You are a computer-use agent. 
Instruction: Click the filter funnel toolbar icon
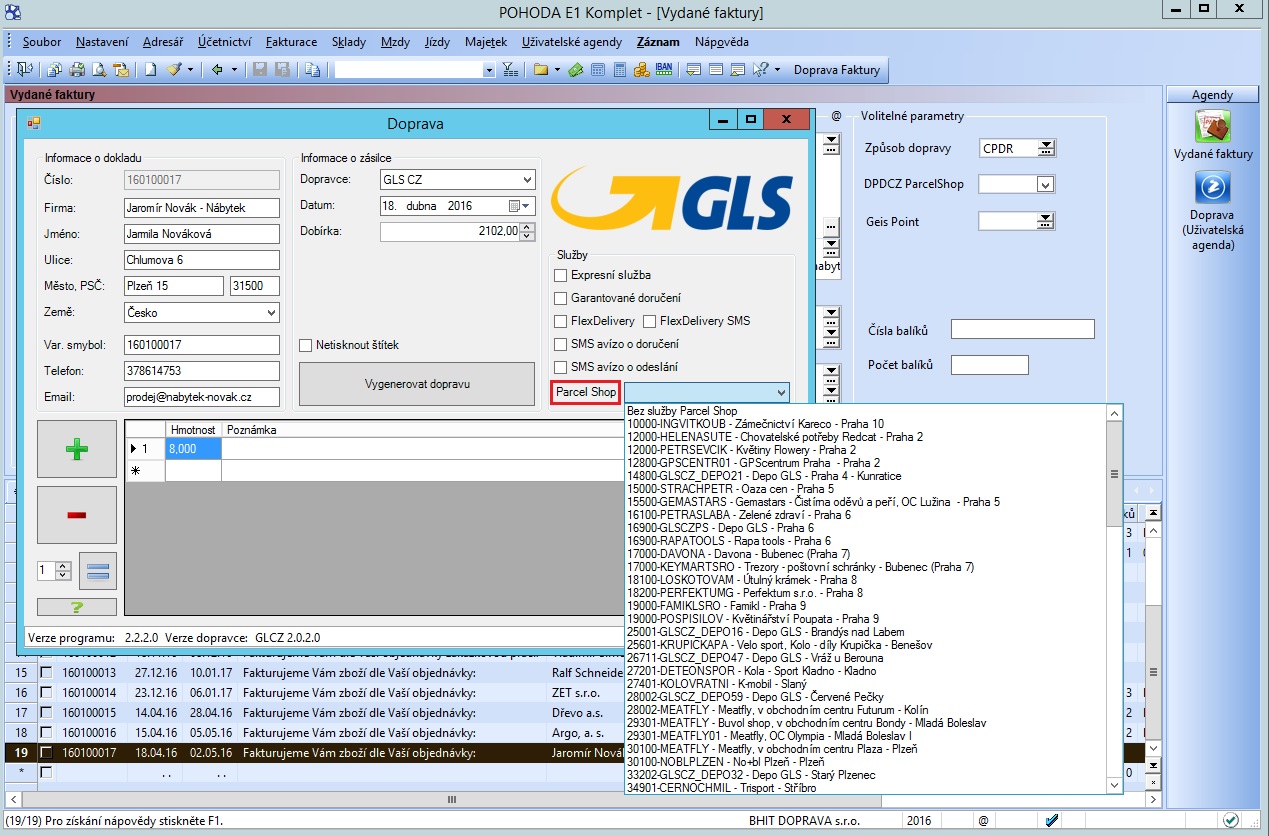point(509,70)
